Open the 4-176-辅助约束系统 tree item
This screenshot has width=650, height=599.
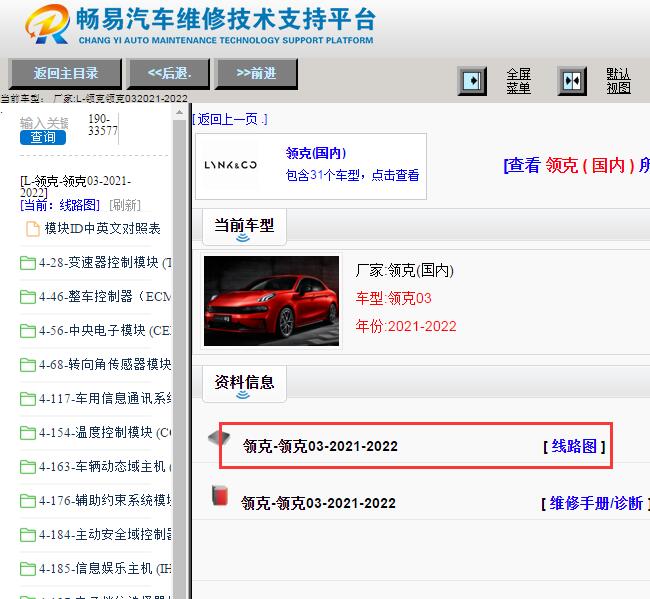tap(105, 500)
